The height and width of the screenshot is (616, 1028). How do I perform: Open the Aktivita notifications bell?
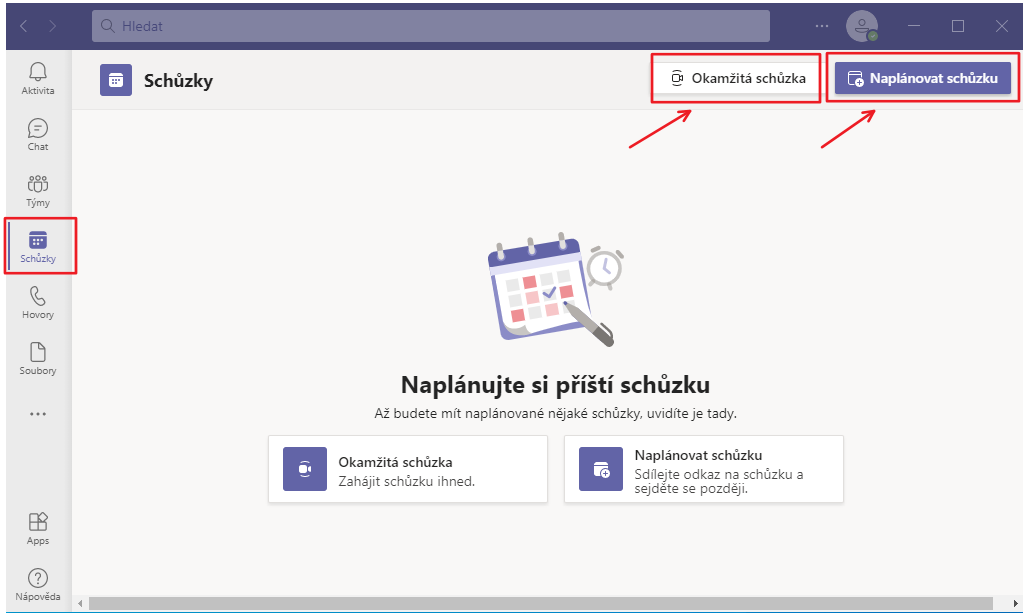38,77
